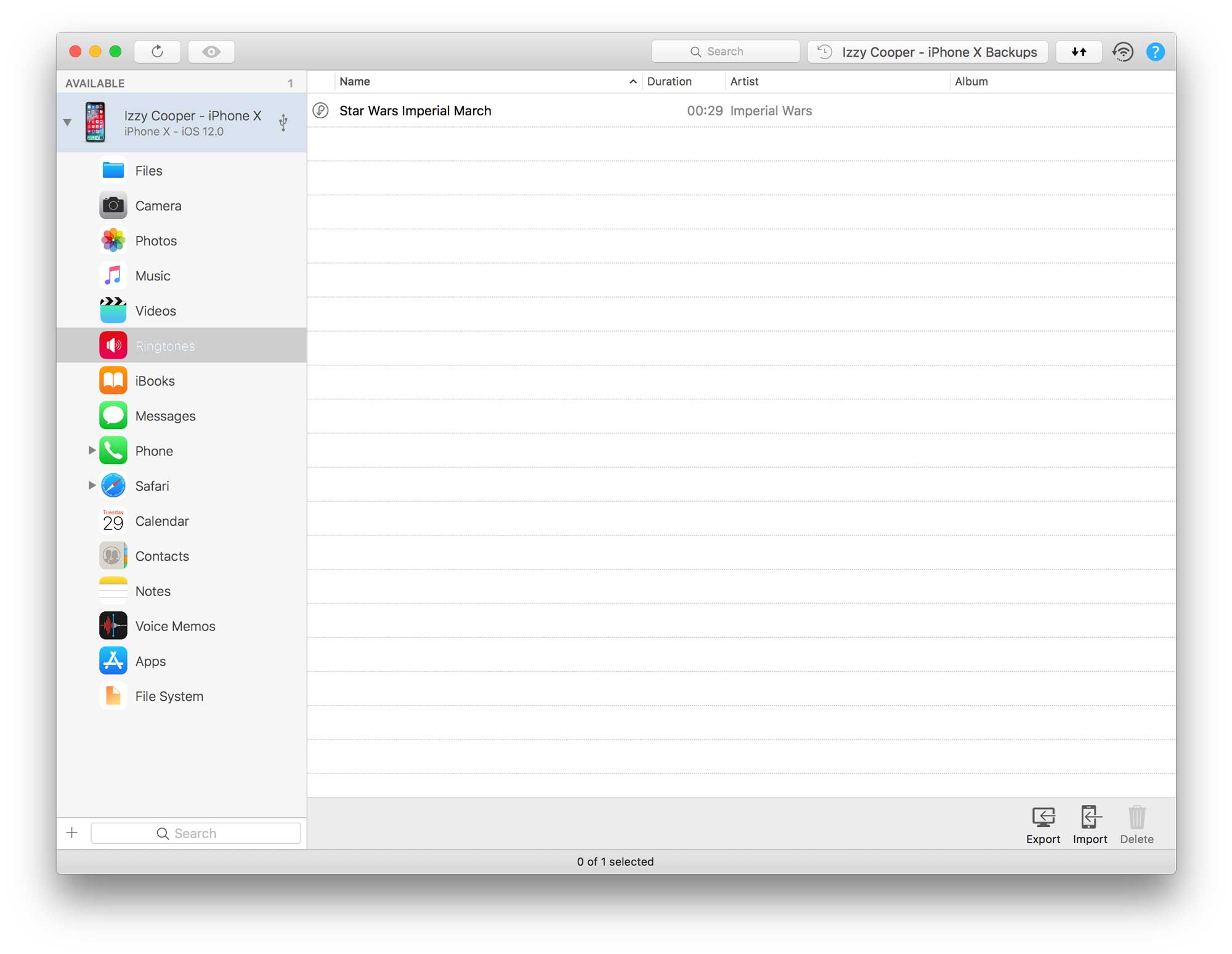The height and width of the screenshot is (954, 1232).
Task: Expand the Safari sidebar item
Action: click(91, 486)
